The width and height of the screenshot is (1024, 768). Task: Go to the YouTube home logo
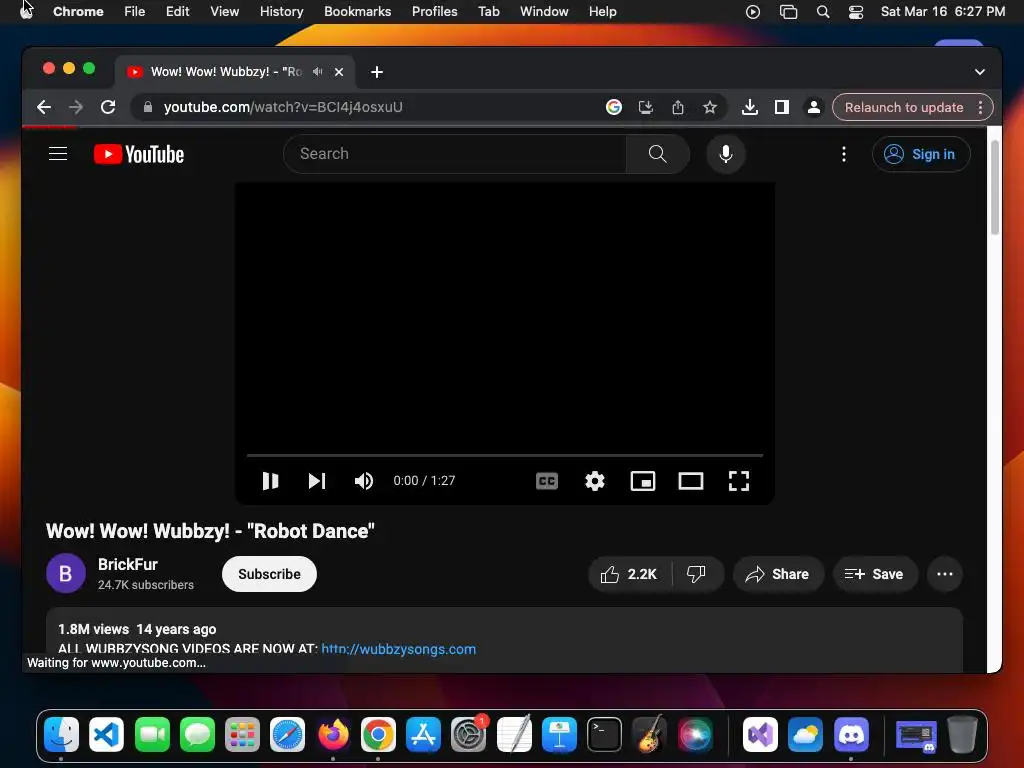tap(139, 154)
